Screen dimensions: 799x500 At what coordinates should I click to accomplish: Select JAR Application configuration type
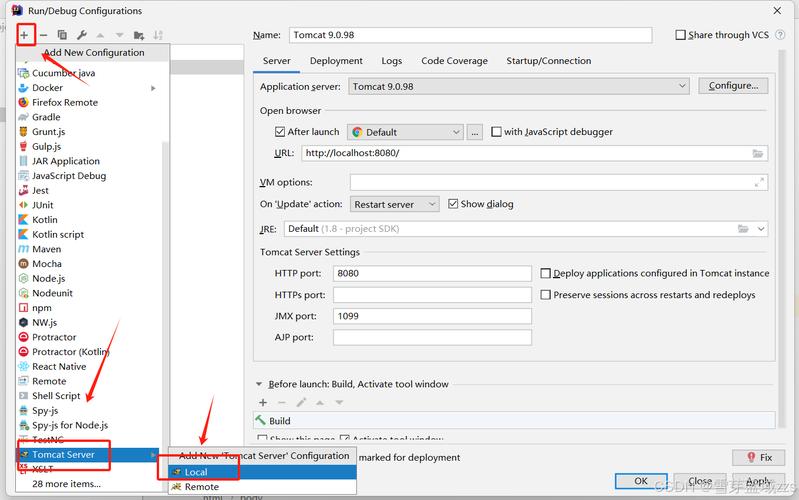66,161
